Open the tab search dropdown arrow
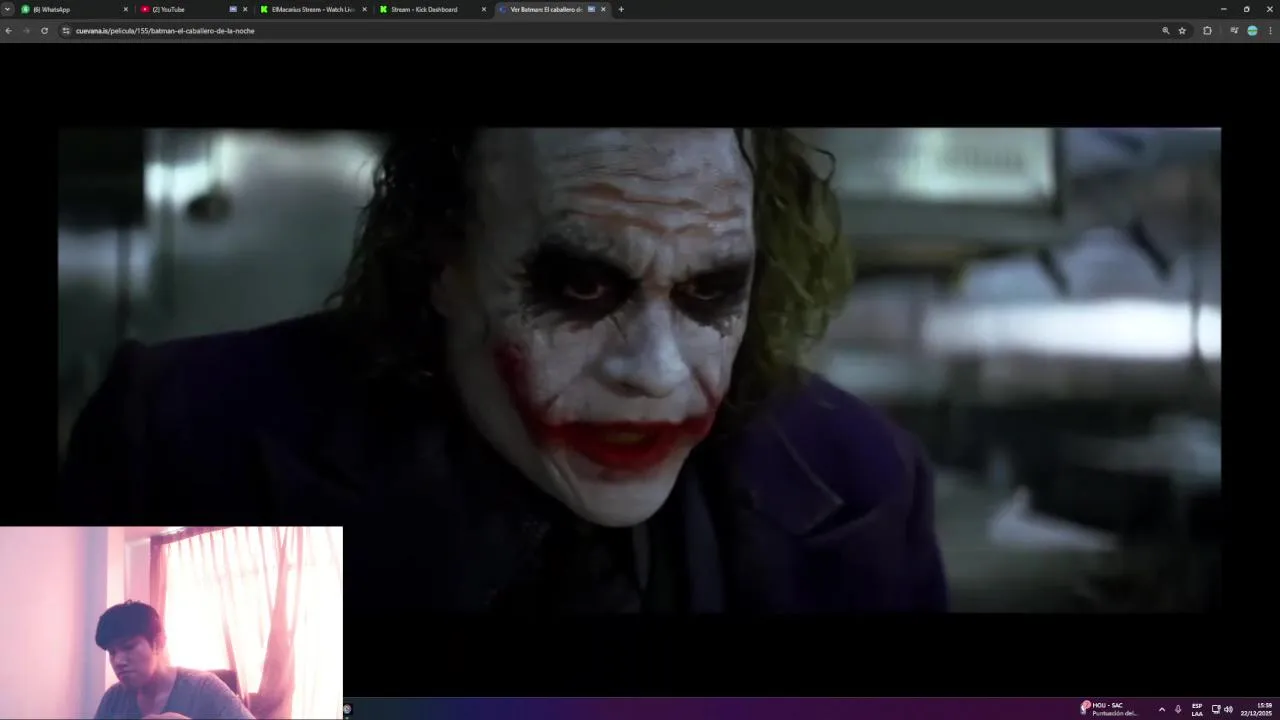 (7, 9)
